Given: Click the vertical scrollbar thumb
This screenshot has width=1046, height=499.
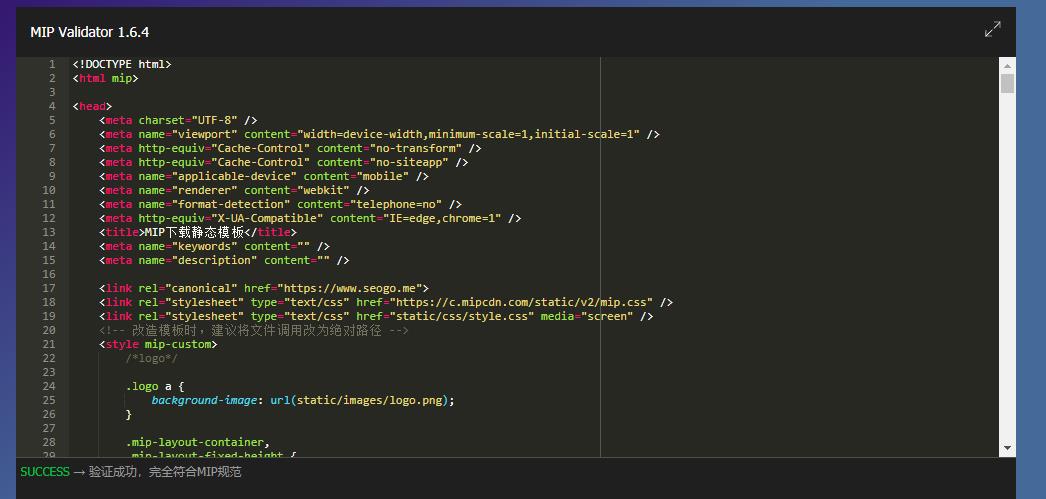Looking at the screenshot, I should pyautogui.click(x=1007, y=83).
